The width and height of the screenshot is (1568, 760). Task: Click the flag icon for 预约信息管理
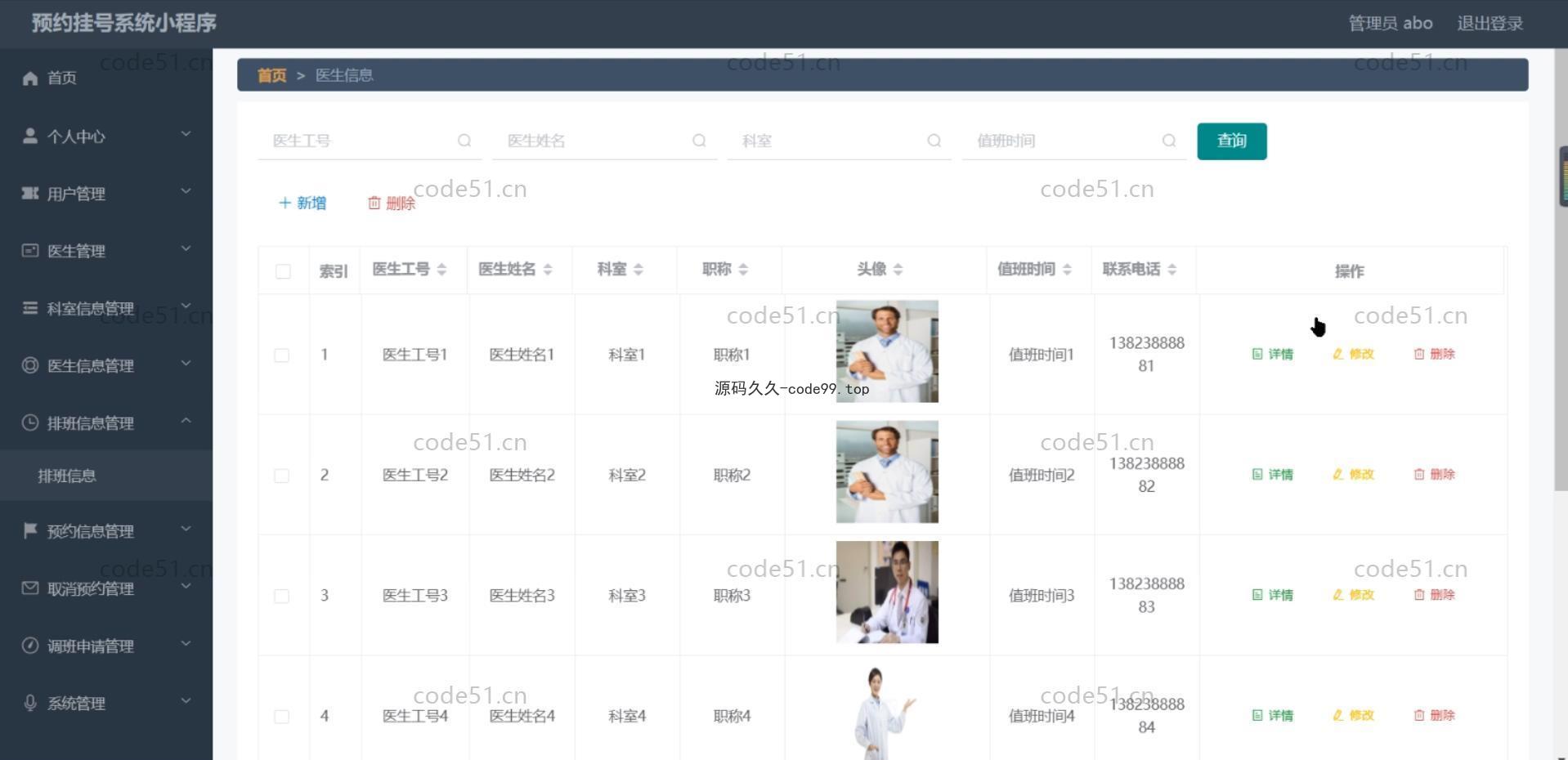(30, 530)
